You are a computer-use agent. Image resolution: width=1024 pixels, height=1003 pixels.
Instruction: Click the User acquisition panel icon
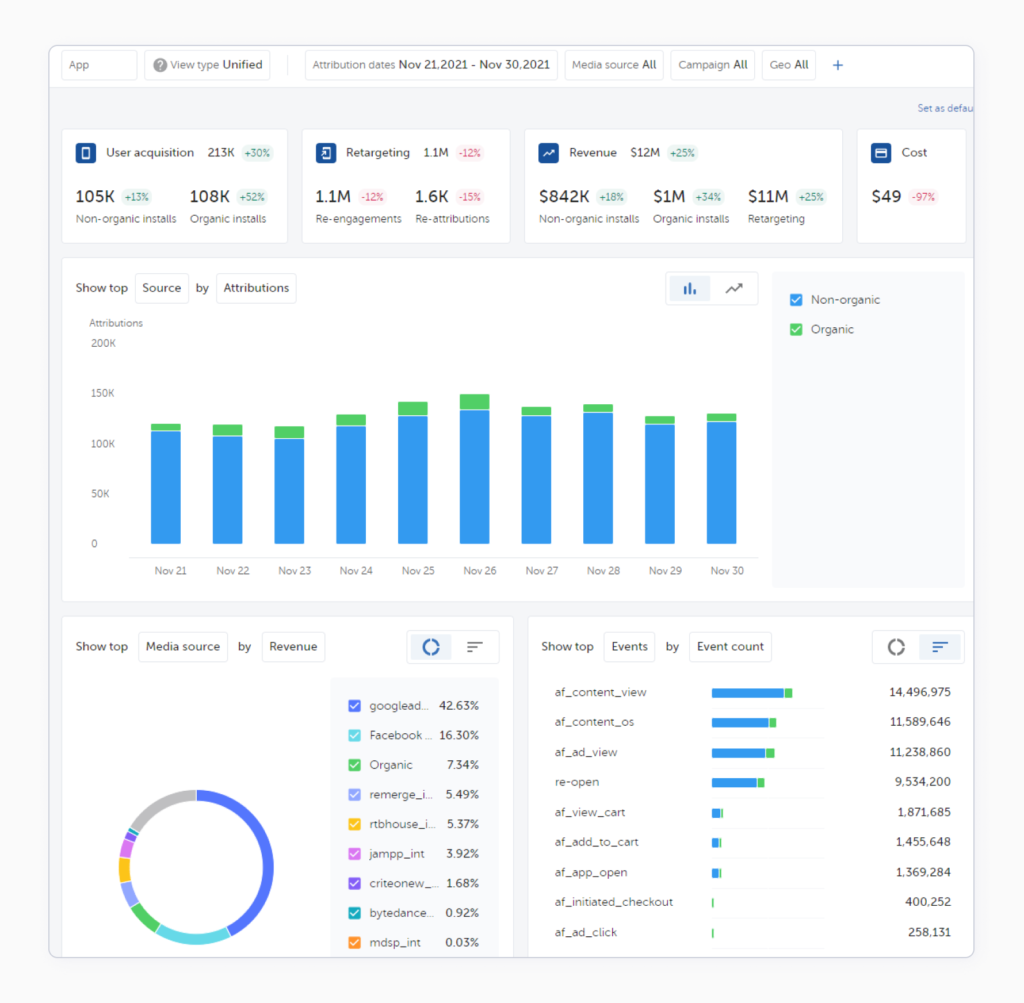pyautogui.click(x=84, y=152)
